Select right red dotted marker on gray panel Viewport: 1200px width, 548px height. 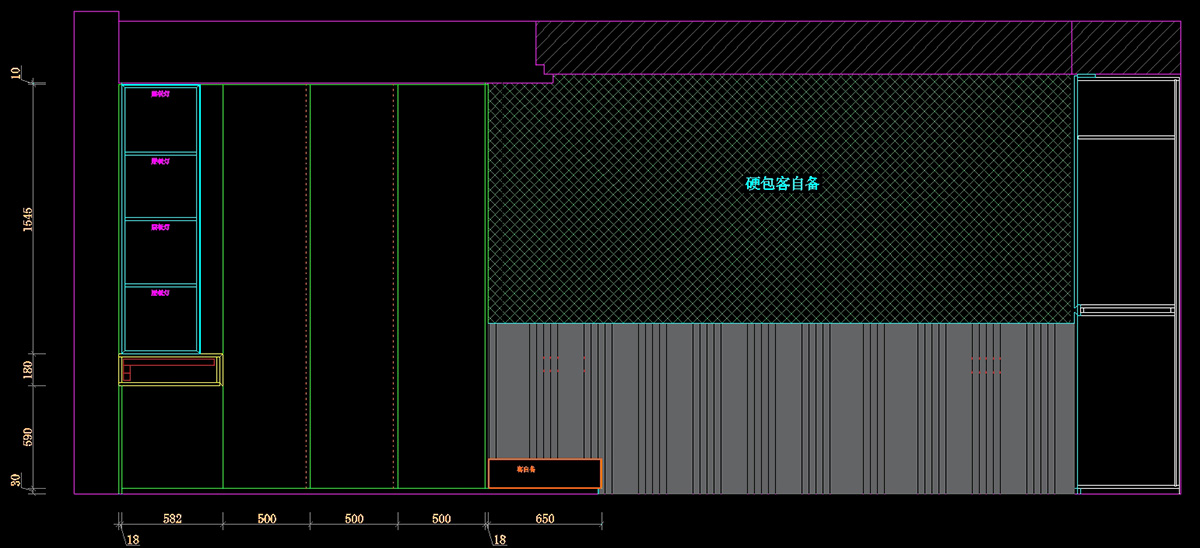pyautogui.click(x=986, y=364)
